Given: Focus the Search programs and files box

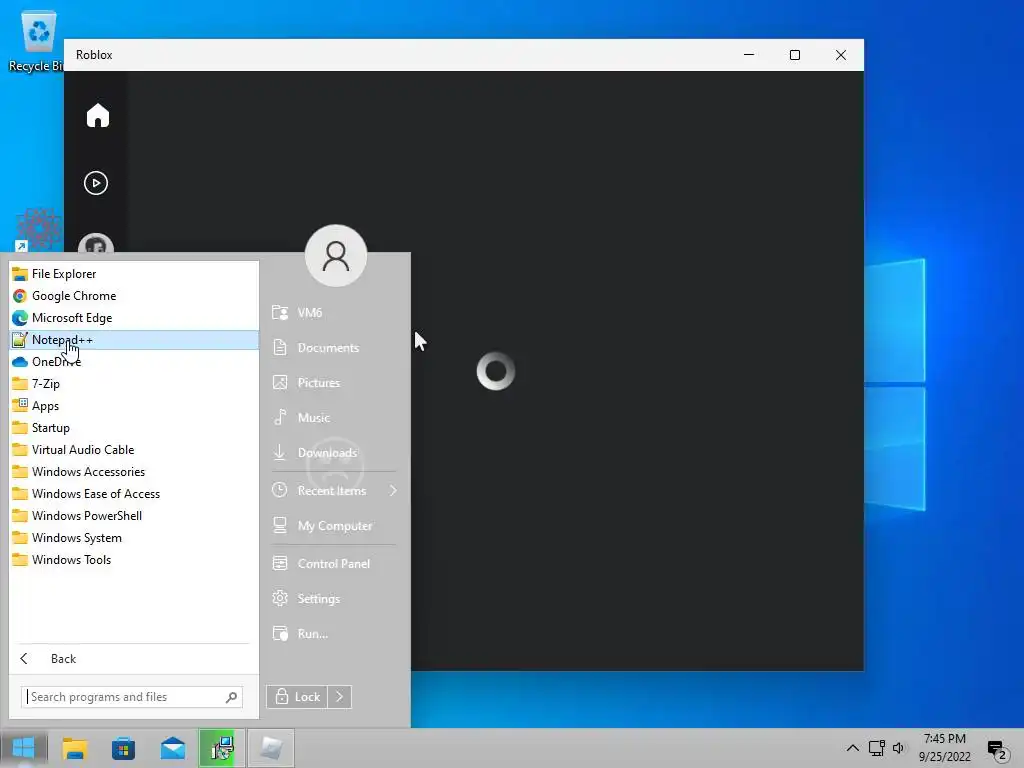Looking at the screenshot, I should (x=131, y=697).
